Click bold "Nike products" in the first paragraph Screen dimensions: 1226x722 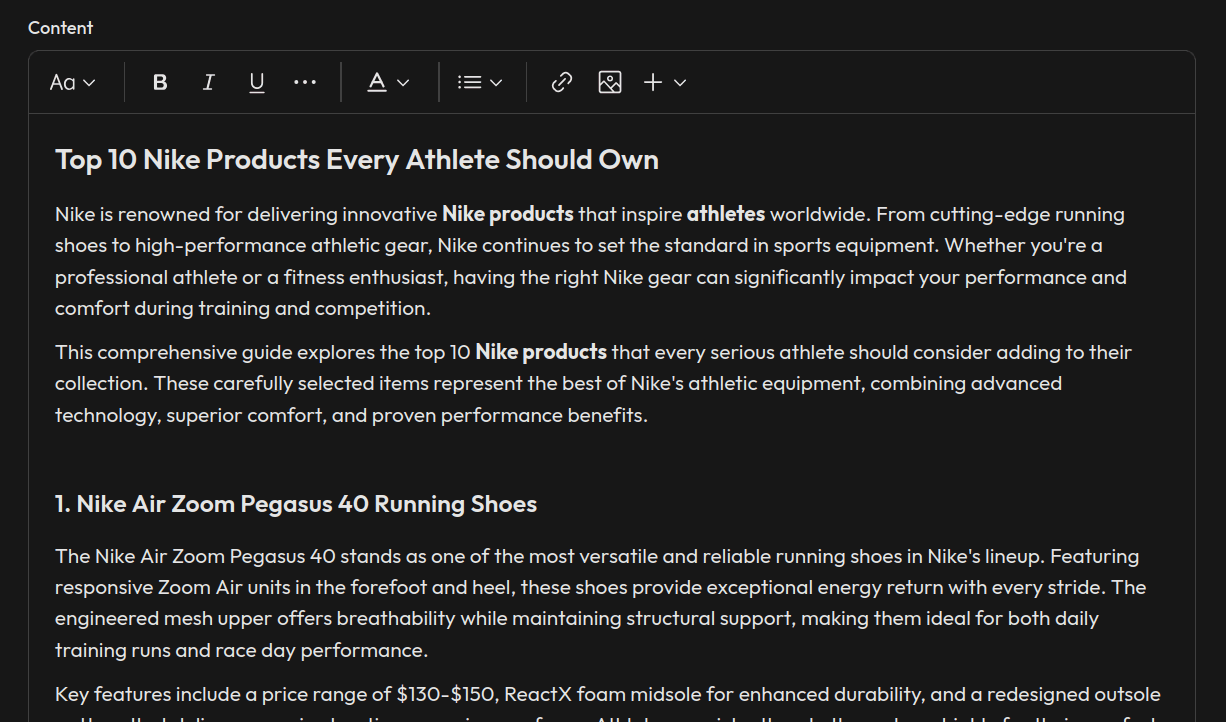(507, 214)
